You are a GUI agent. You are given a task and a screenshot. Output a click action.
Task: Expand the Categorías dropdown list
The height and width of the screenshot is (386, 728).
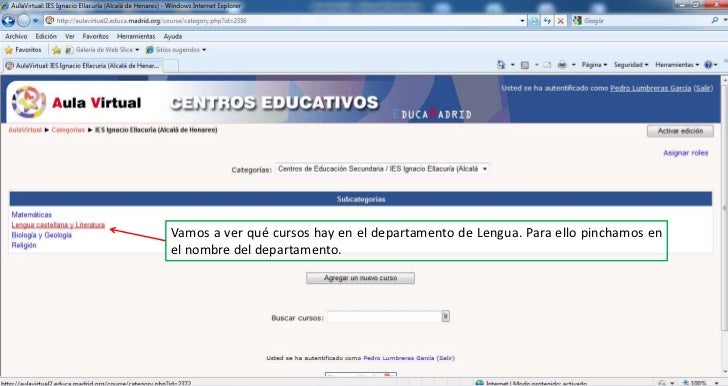pos(484,169)
